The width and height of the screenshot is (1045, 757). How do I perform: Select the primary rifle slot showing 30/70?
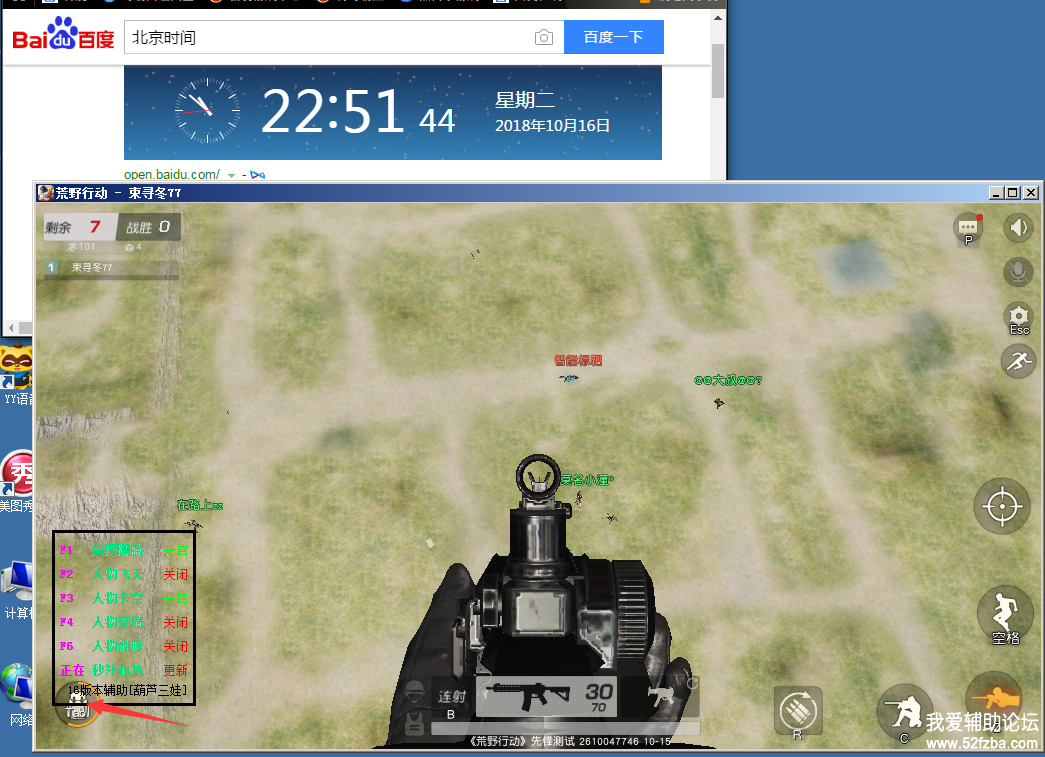tap(546, 697)
